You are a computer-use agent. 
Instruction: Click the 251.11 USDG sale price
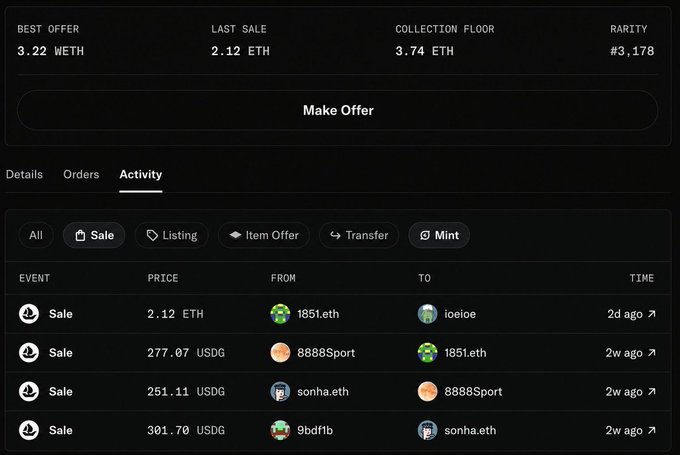(x=186, y=391)
